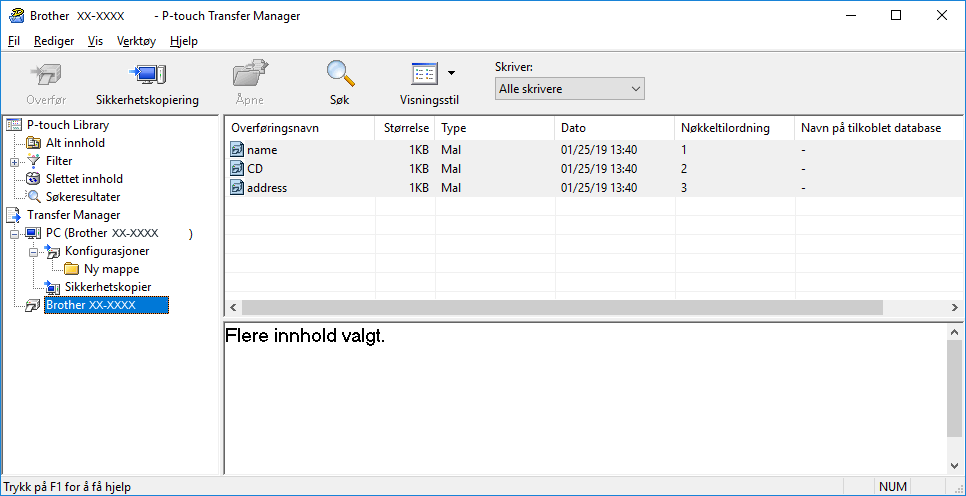Screen dimensions: 966x496
Task: Select the 'CD' template row
Action: tap(593, 169)
